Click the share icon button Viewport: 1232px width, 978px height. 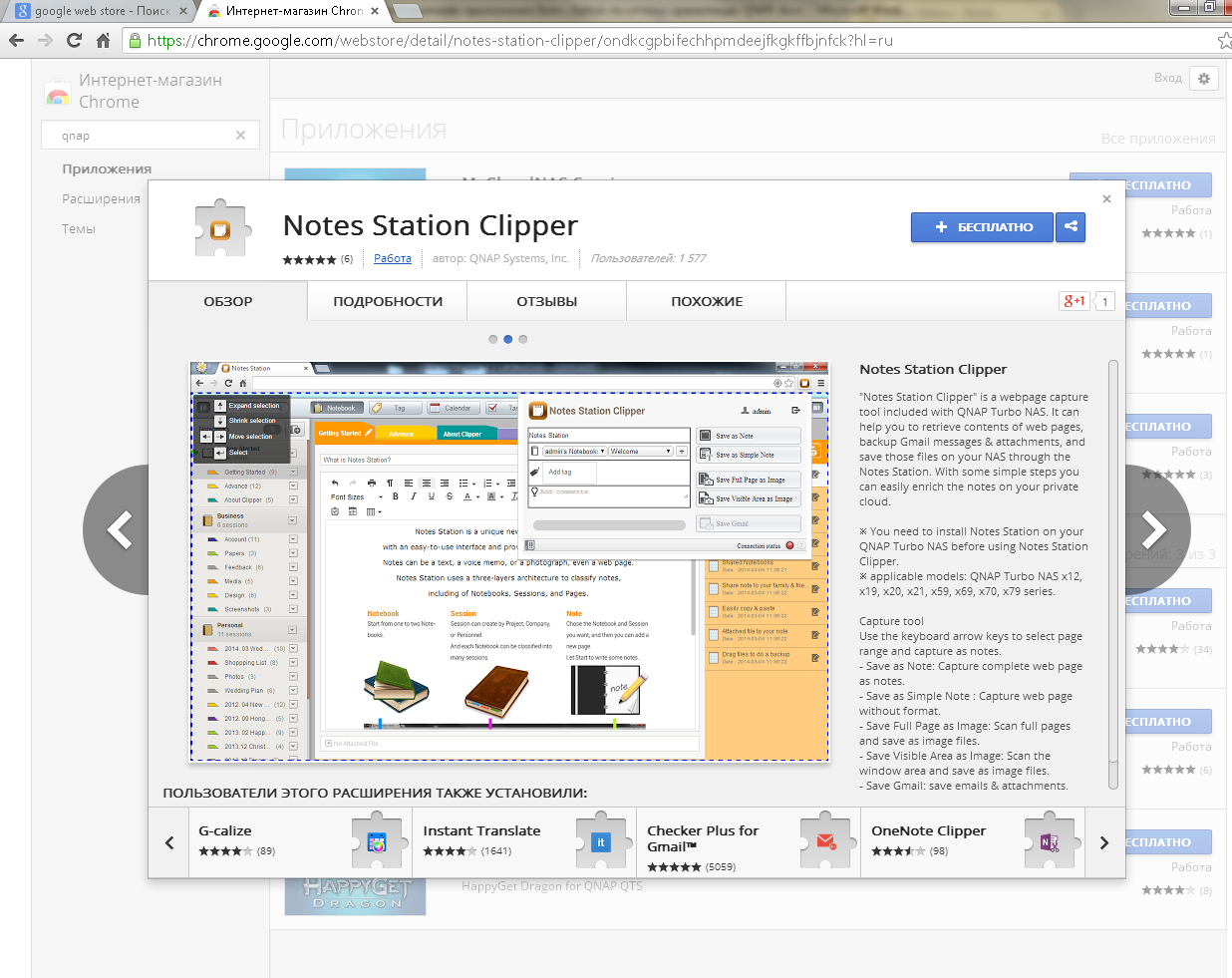(x=1071, y=226)
